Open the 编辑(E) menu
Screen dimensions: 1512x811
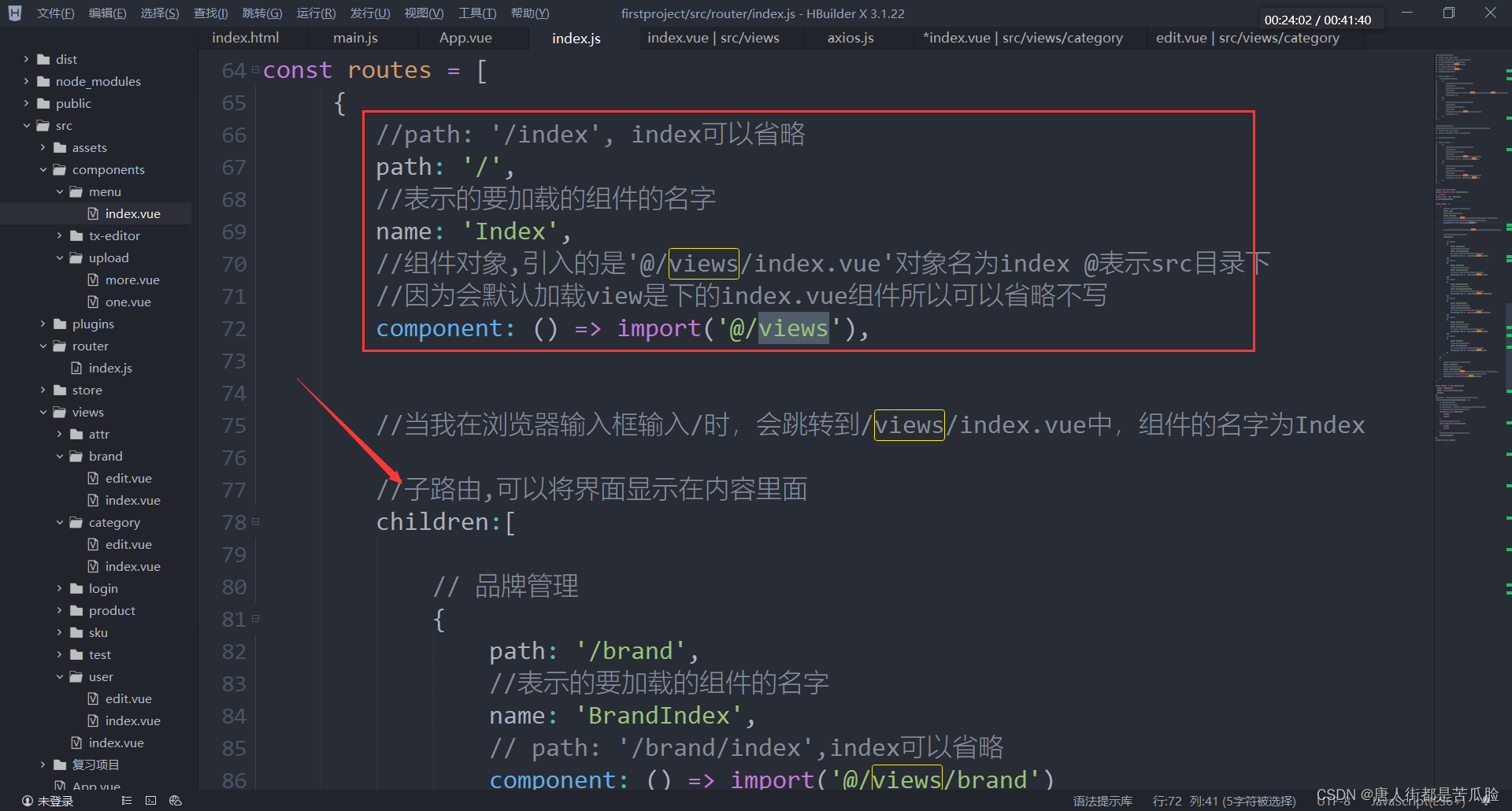[107, 13]
